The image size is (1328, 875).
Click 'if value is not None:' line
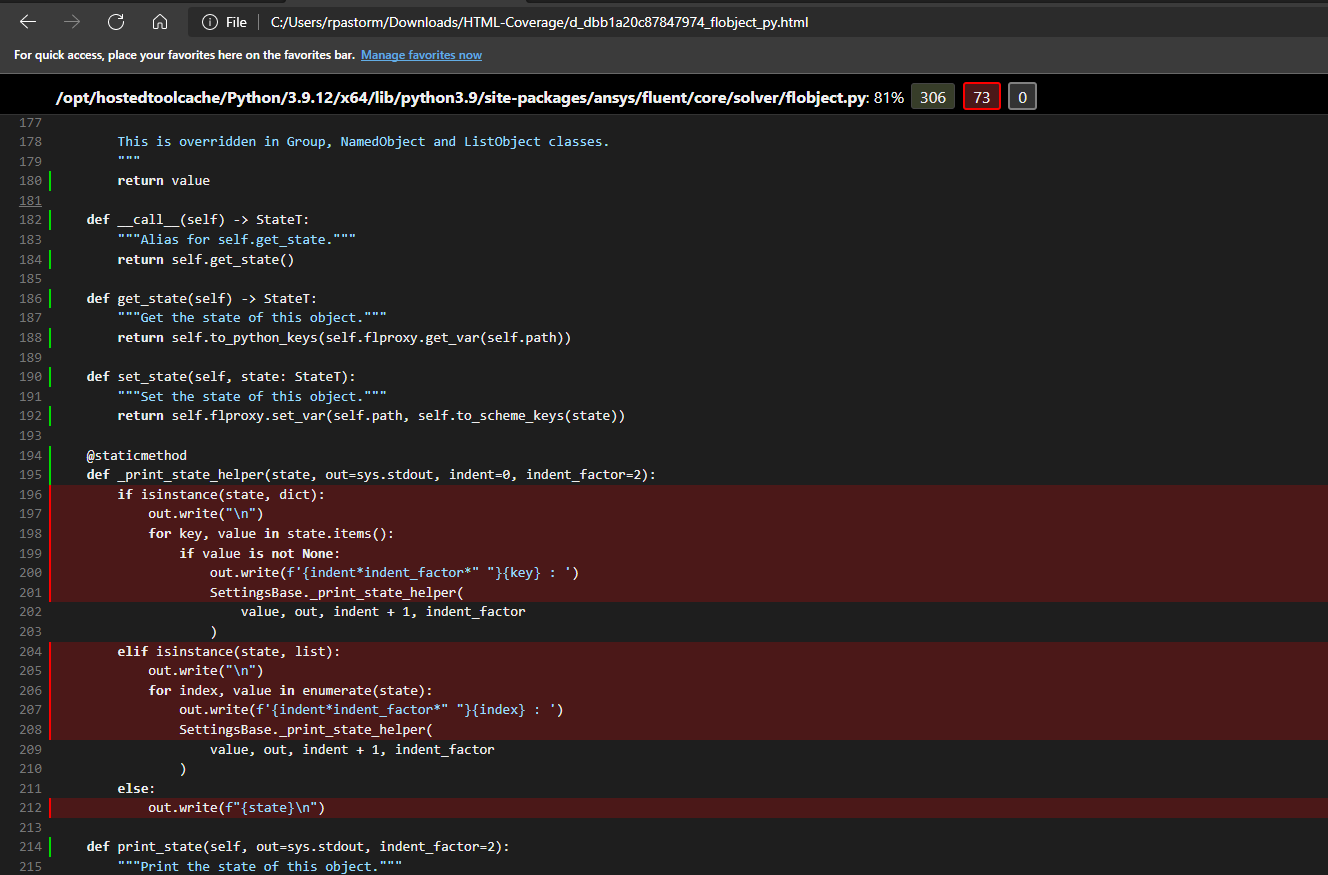260,553
